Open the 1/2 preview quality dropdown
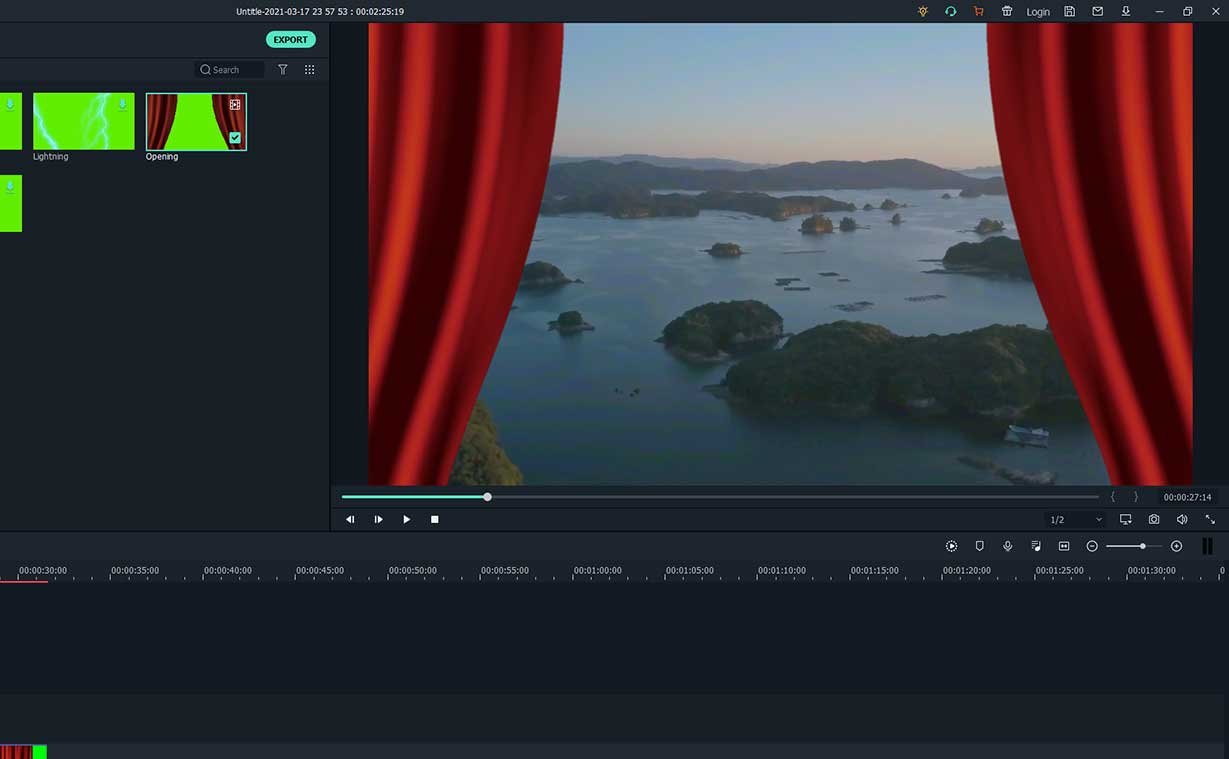The height and width of the screenshot is (759, 1229). 1076,520
